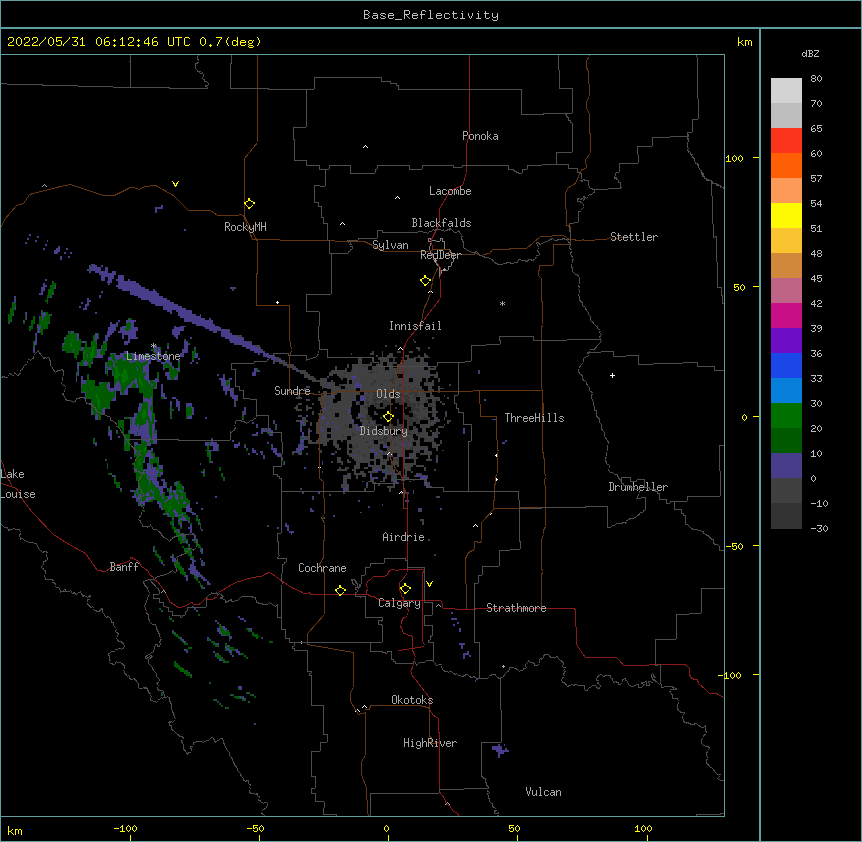Click the Vulcan town label
Viewport: 862px width, 842px height.
(543, 792)
